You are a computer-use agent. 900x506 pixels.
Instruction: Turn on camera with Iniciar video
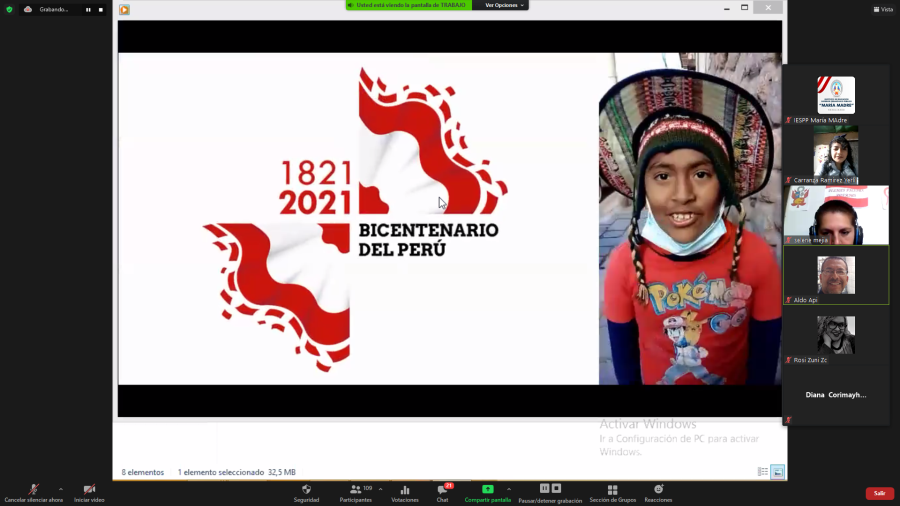[89, 490]
